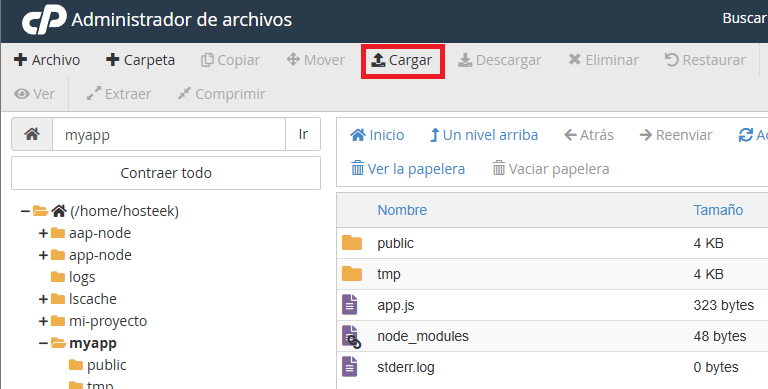The height and width of the screenshot is (389, 768).
Task: Select app-node folder in tree
Action: (x=100, y=255)
